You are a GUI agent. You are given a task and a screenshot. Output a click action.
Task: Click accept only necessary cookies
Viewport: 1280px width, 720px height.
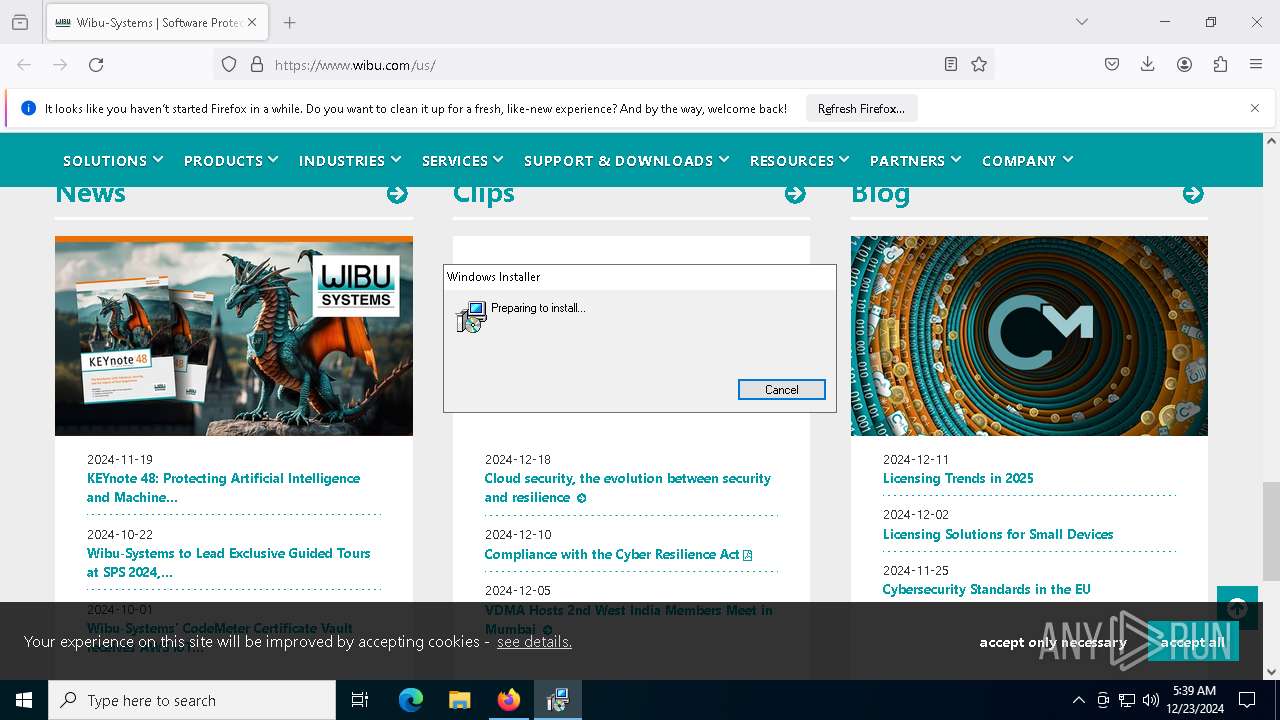tap(1053, 642)
